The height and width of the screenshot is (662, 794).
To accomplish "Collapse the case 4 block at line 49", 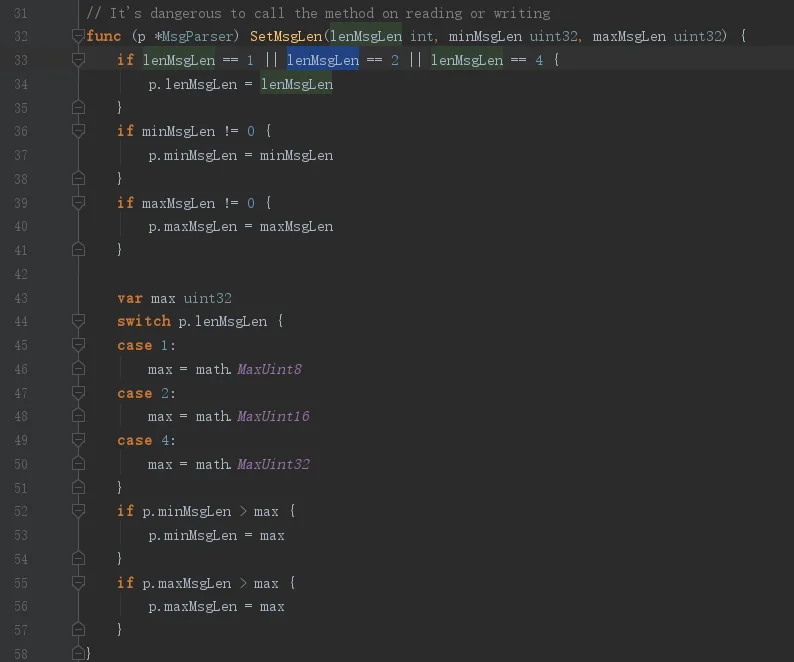I will (78, 440).
